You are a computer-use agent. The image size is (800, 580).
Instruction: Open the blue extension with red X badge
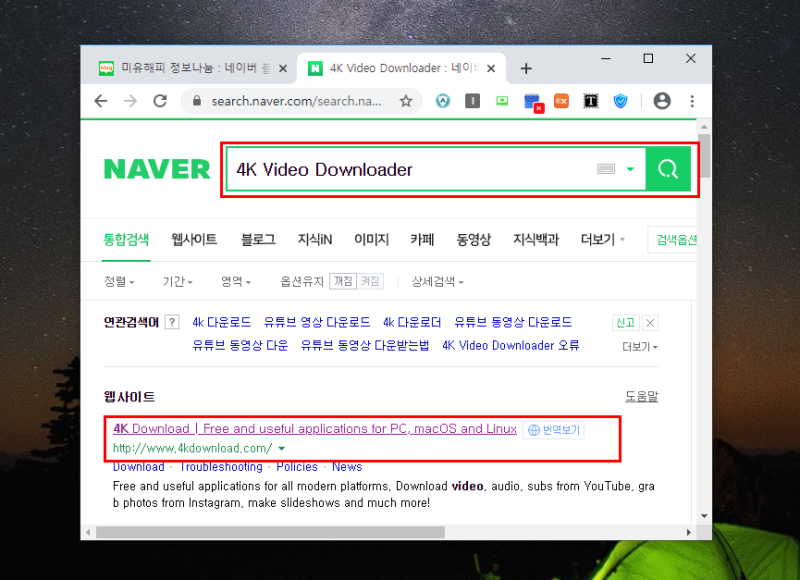[x=533, y=103]
